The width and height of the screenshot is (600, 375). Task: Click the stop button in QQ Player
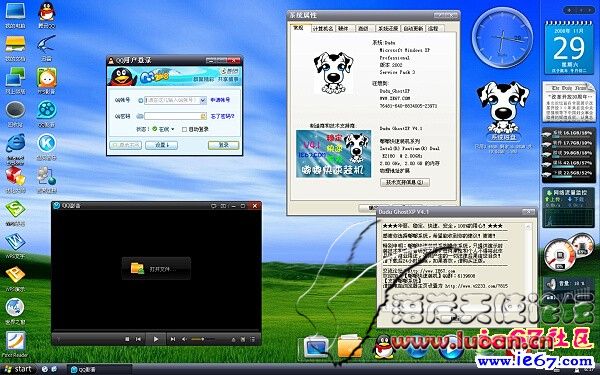pyautogui.click(x=127, y=339)
